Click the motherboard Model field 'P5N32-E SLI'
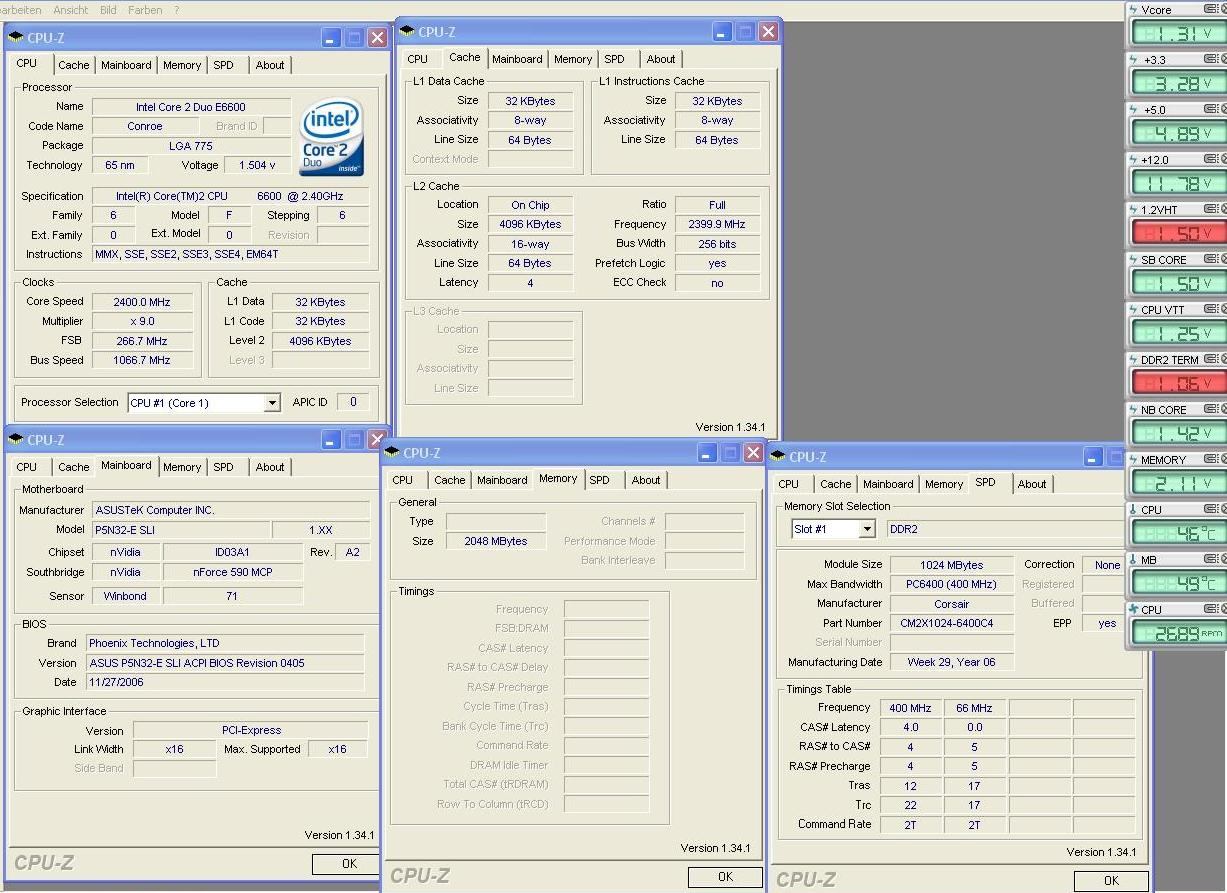 (180, 529)
